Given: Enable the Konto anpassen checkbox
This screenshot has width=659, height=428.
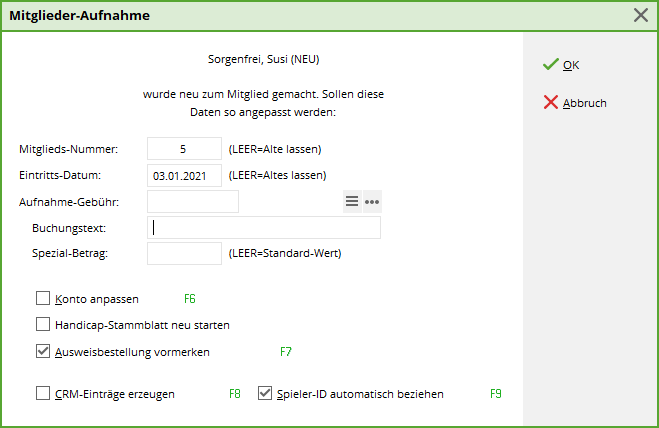Looking at the screenshot, I should point(43,298).
